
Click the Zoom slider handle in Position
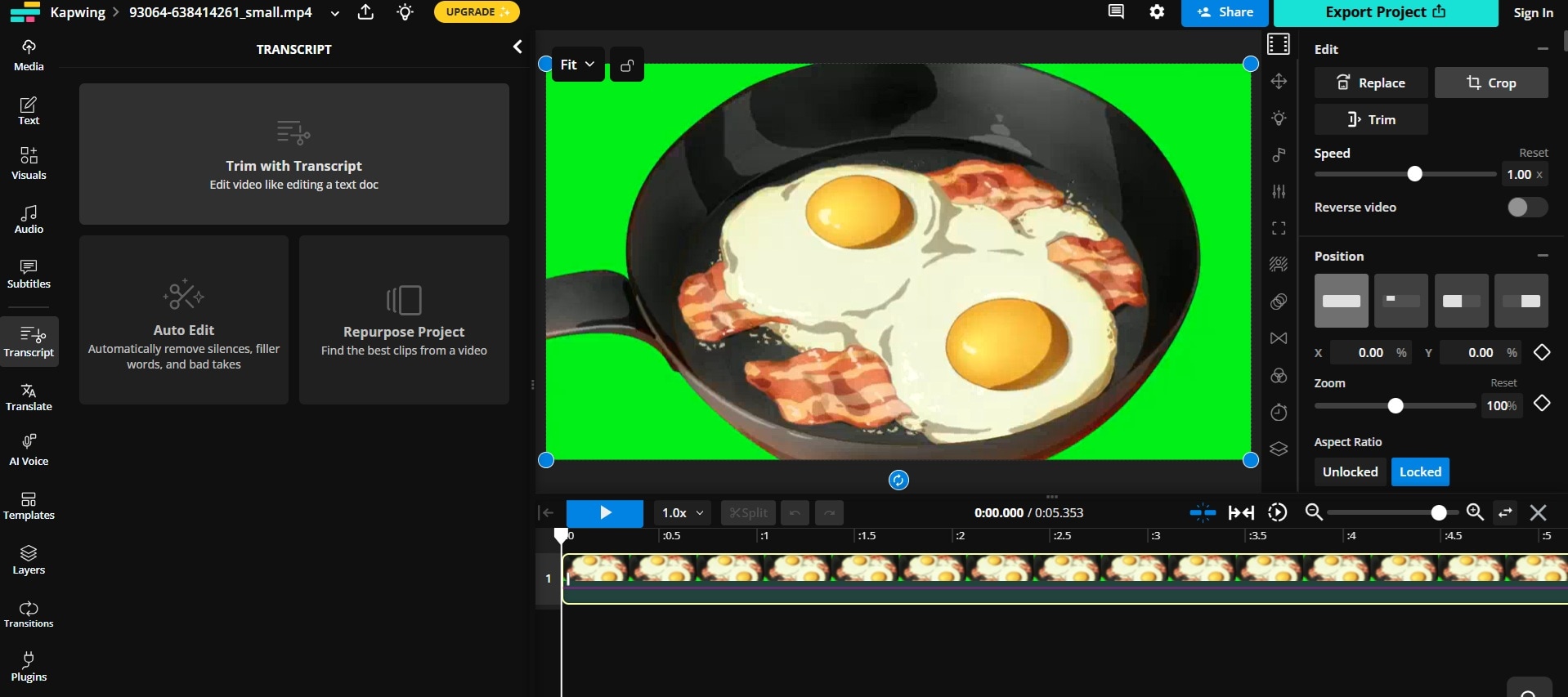(x=1396, y=406)
